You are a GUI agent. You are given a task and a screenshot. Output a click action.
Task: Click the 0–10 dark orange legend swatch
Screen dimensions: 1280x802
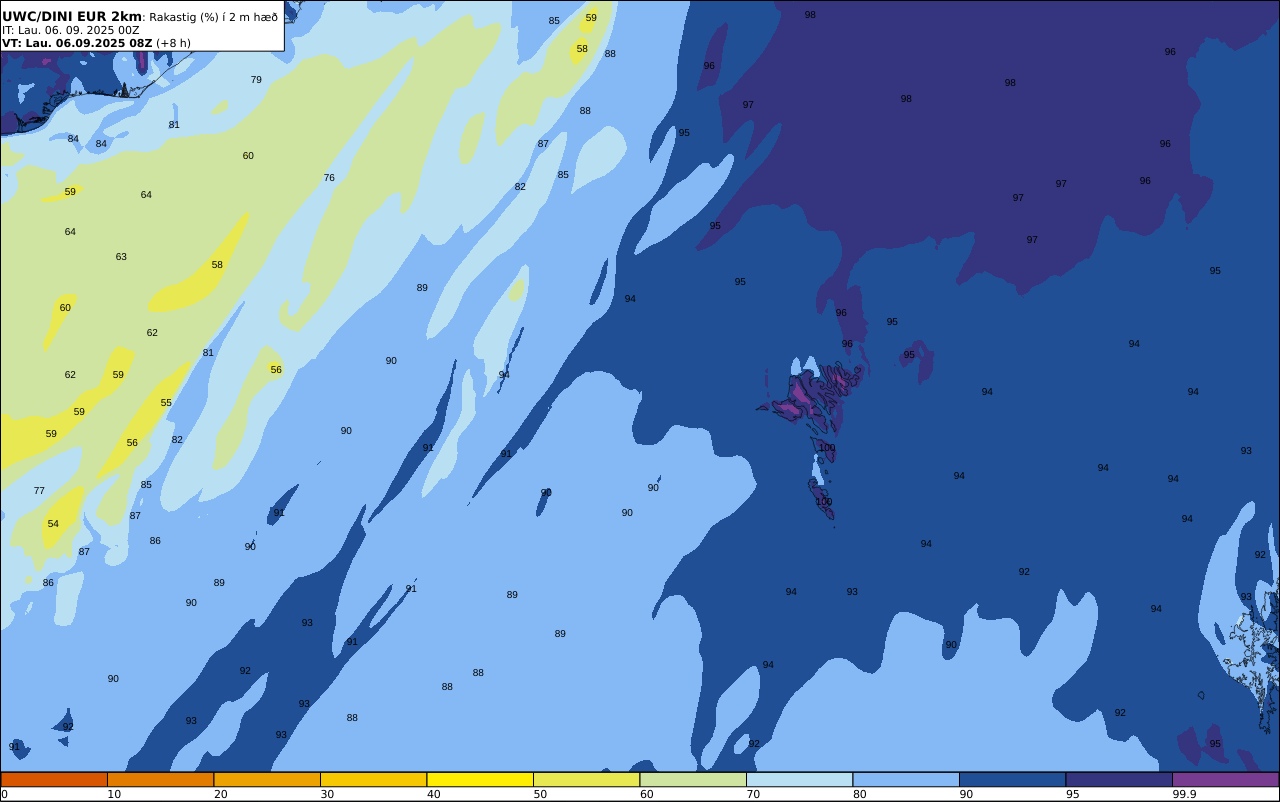[54, 779]
